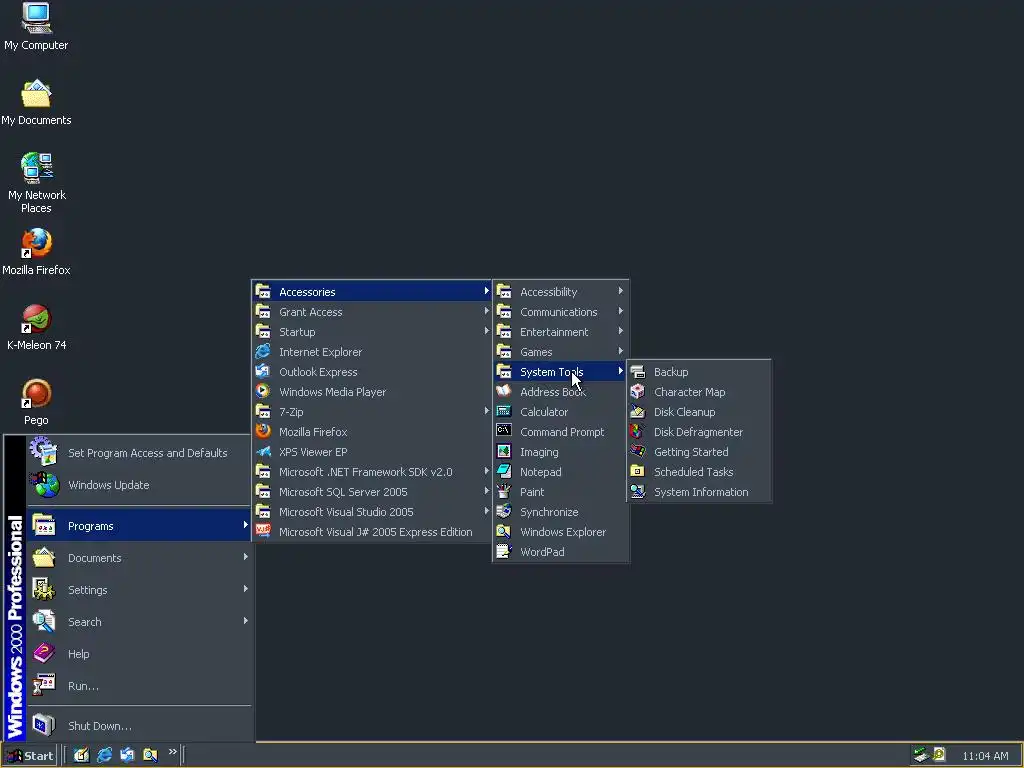Screen dimensions: 1024x768
Task: Expand the Documents submenu arrow
Action: (245, 557)
